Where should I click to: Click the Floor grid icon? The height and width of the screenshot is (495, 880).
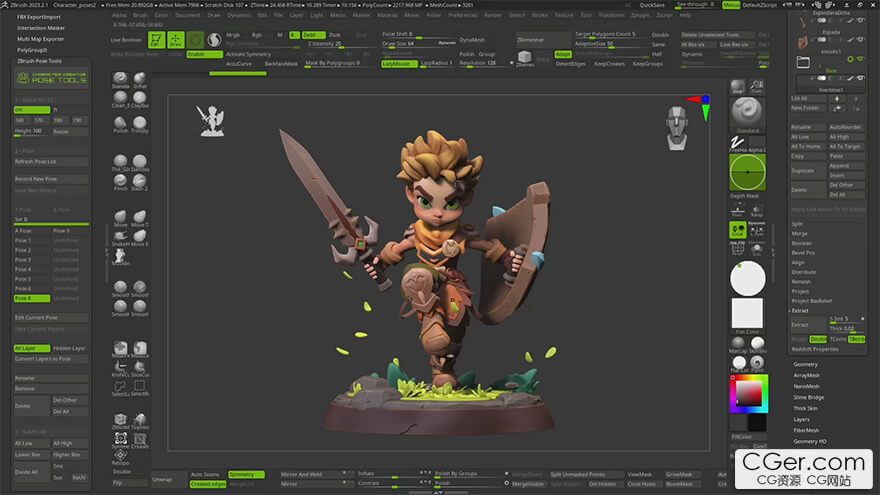click(x=737, y=209)
